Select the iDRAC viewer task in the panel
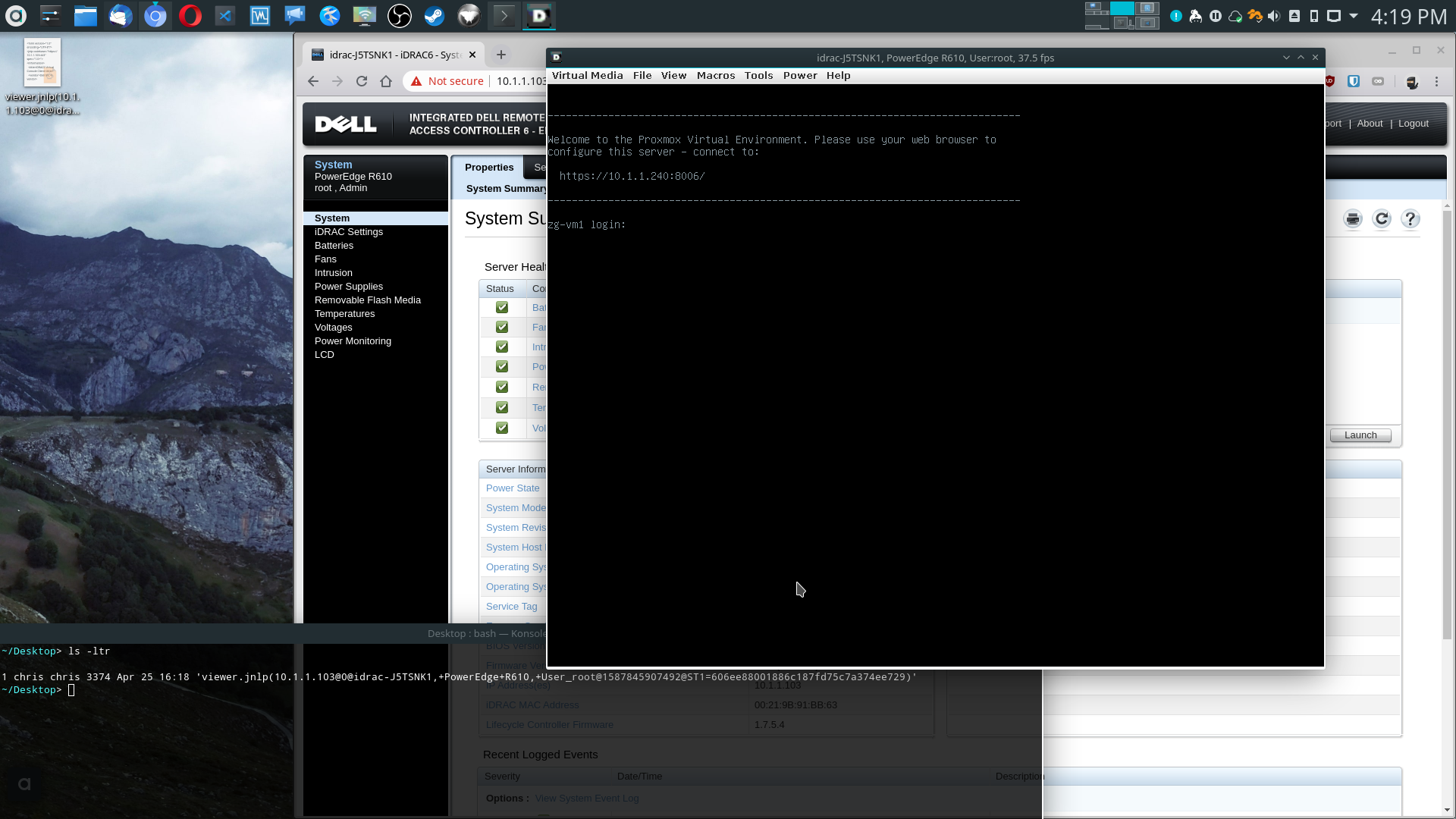The width and height of the screenshot is (1456, 819). [539, 15]
